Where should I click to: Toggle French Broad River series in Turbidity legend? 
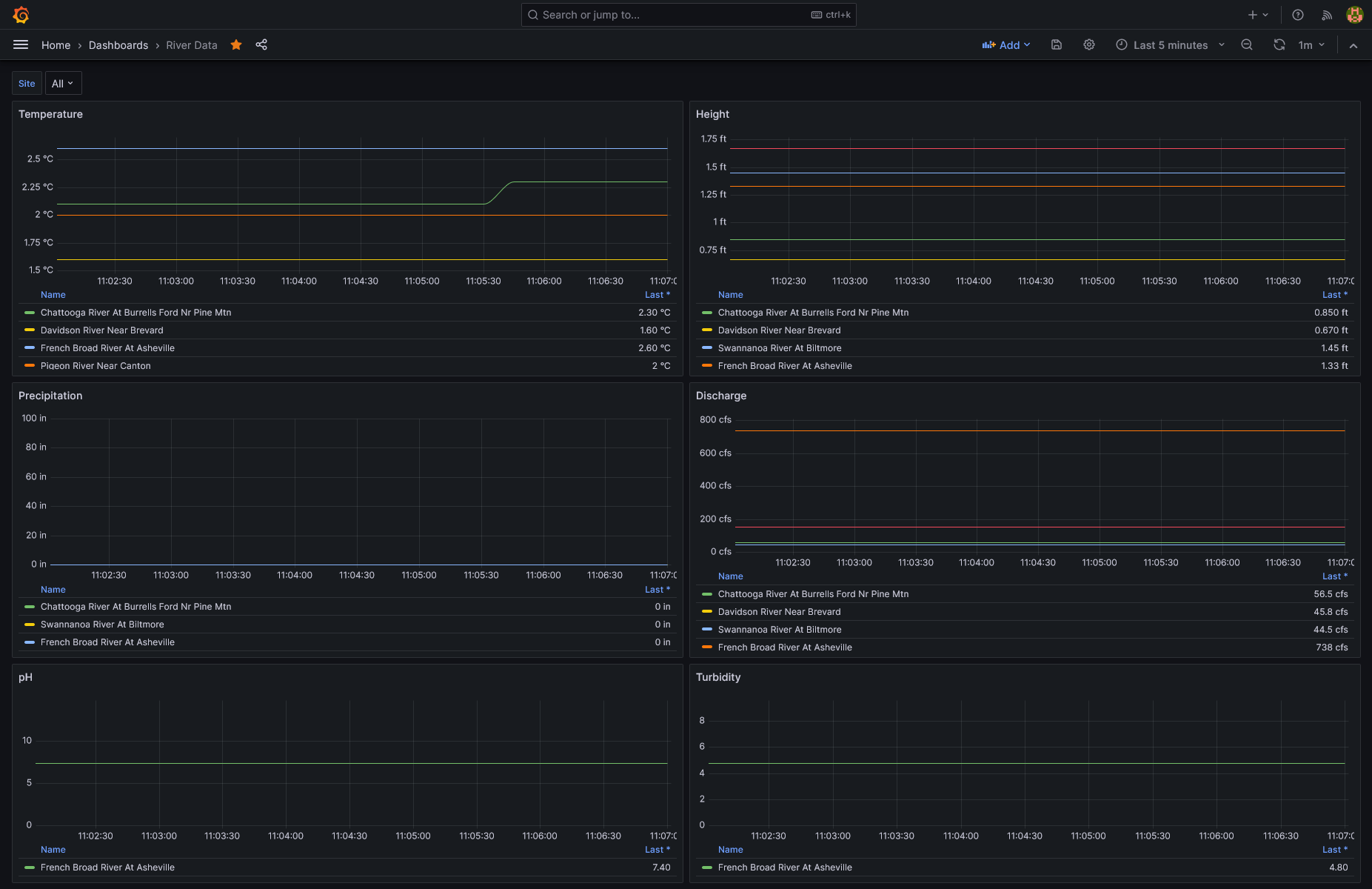(785, 868)
